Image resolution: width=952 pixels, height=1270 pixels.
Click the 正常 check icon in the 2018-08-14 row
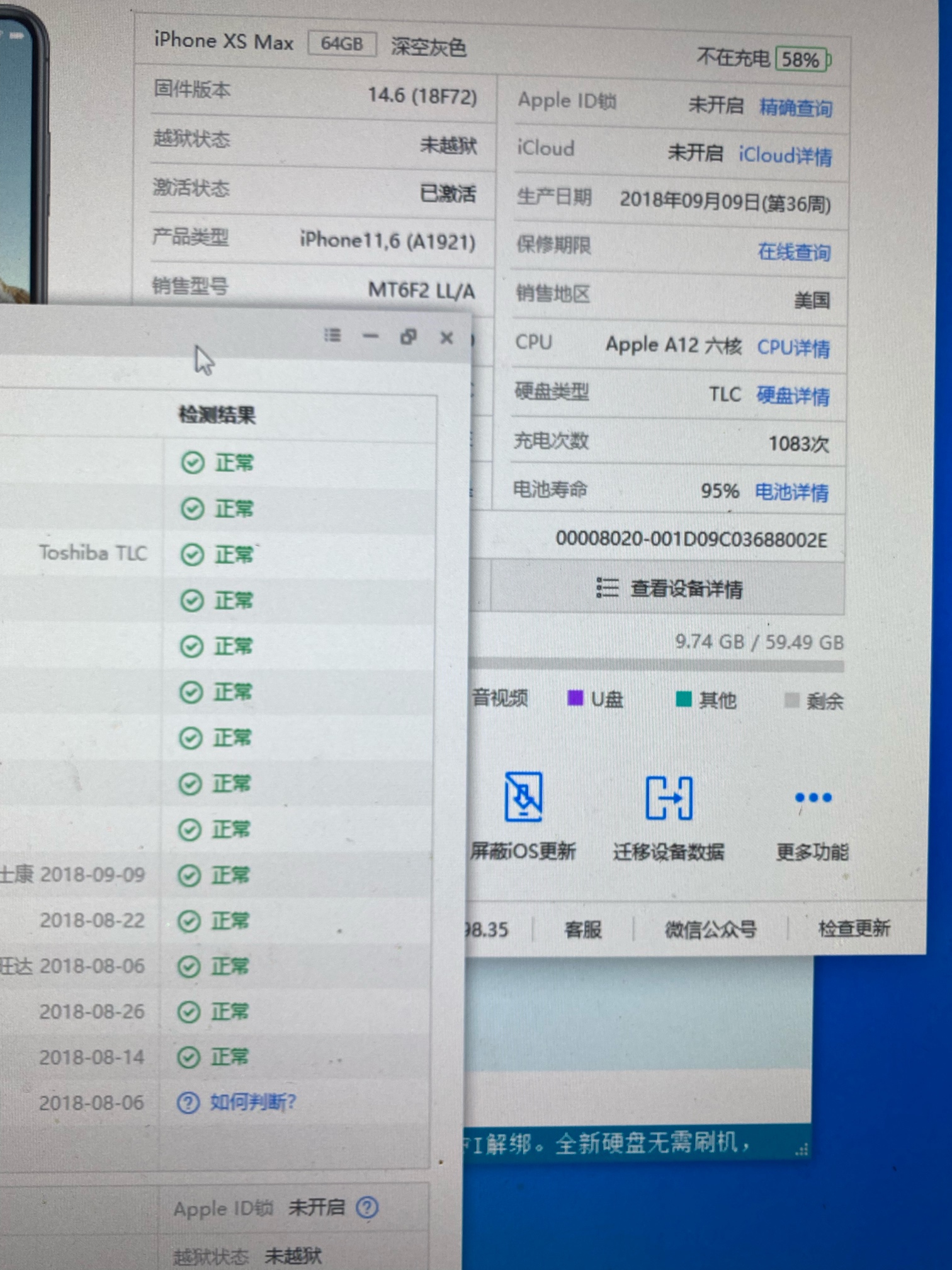(188, 1058)
